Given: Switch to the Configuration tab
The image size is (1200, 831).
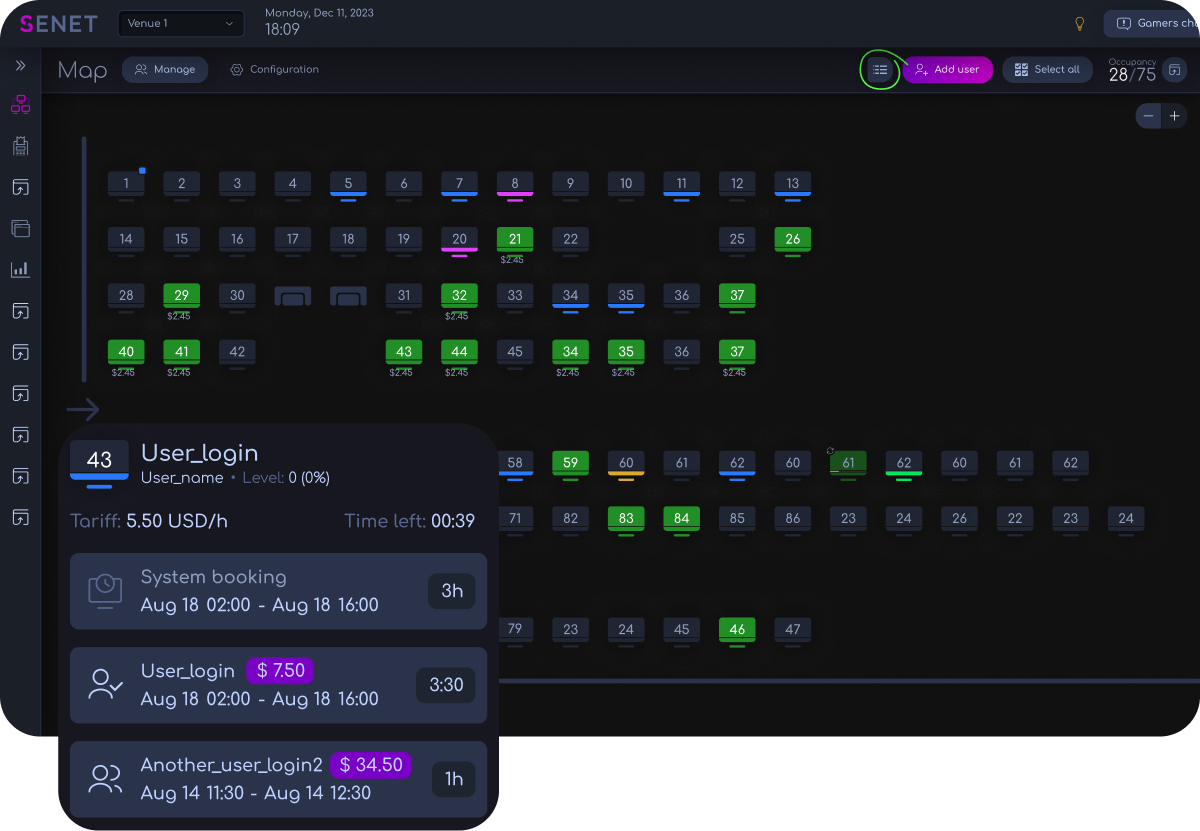Looking at the screenshot, I should (x=274, y=70).
